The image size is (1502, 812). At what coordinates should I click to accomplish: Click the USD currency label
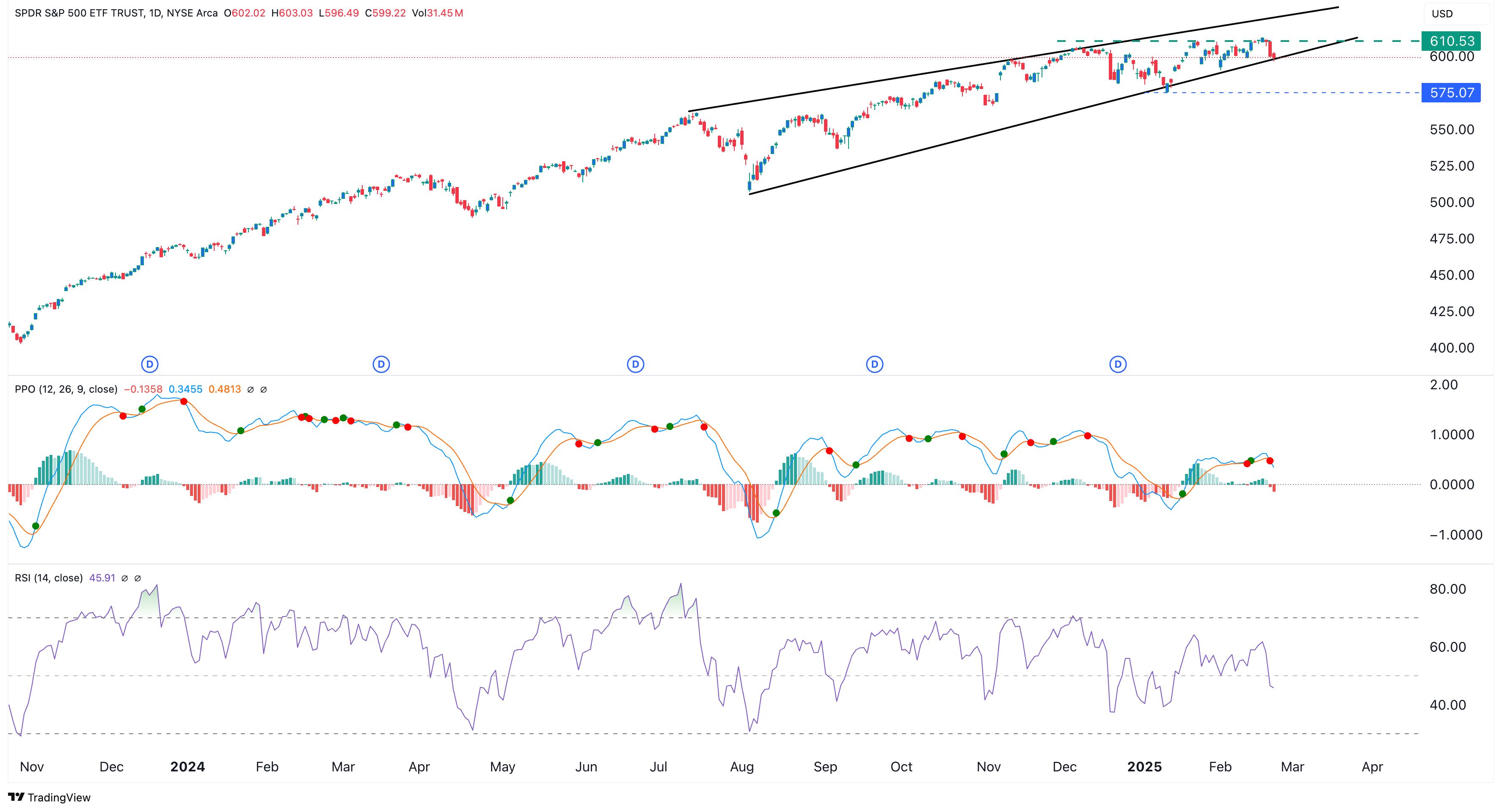click(x=1442, y=14)
